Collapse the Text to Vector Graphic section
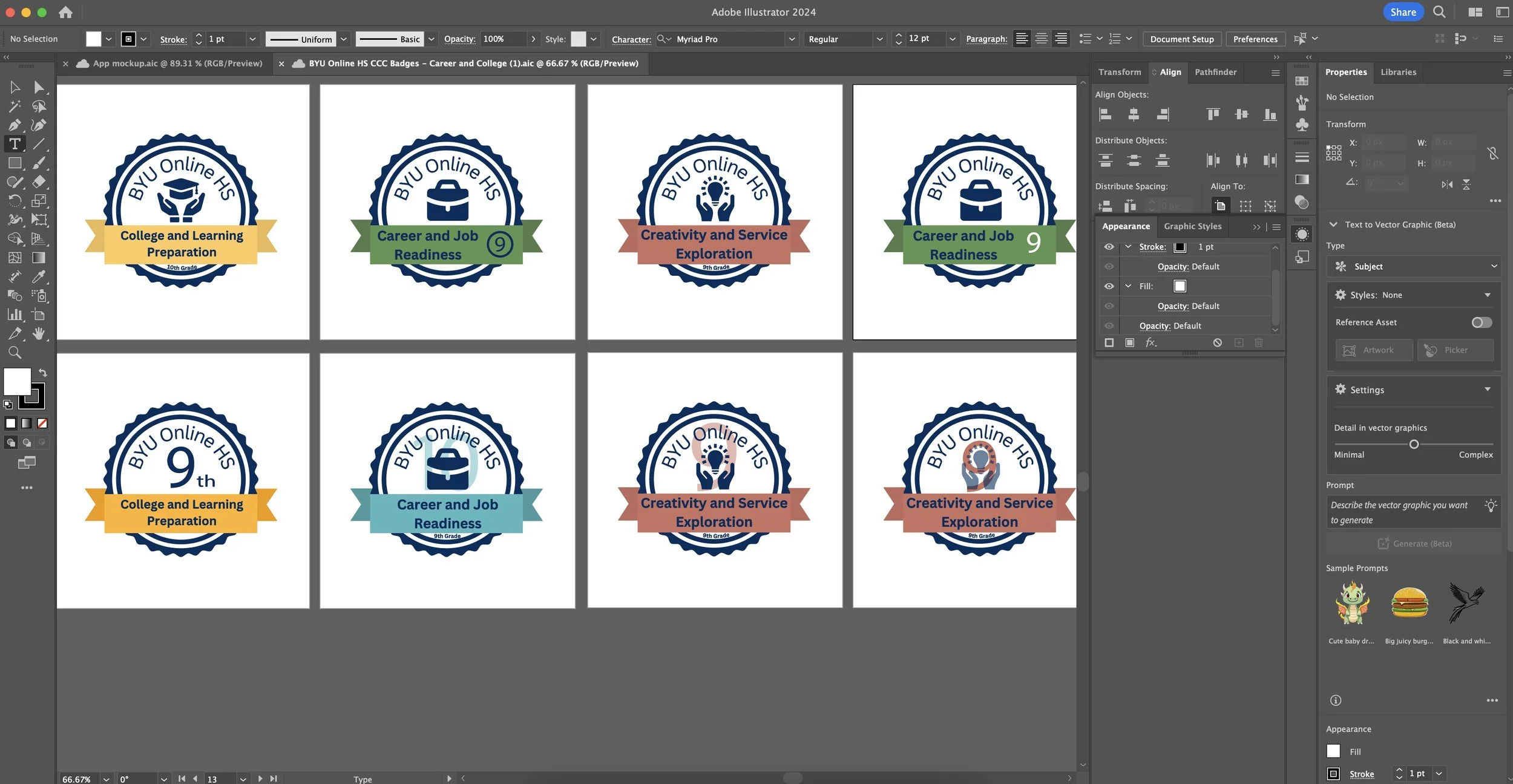The image size is (1513, 784). (1333, 224)
